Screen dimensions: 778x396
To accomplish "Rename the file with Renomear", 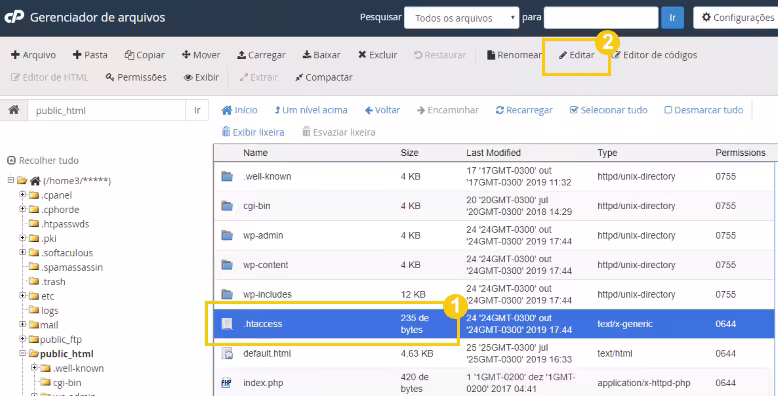I will point(514,55).
